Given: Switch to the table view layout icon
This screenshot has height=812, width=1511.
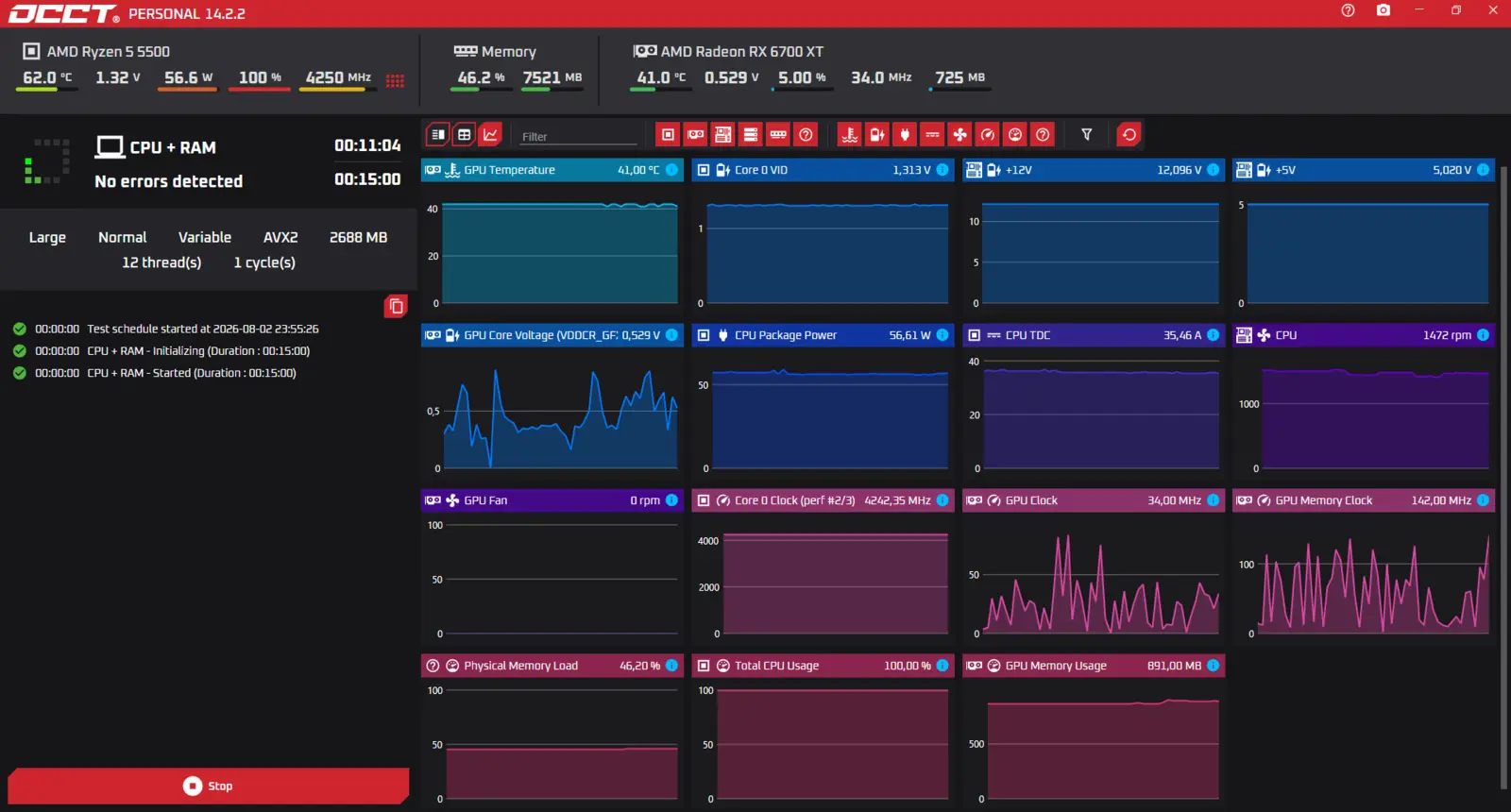Looking at the screenshot, I should click(x=465, y=135).
